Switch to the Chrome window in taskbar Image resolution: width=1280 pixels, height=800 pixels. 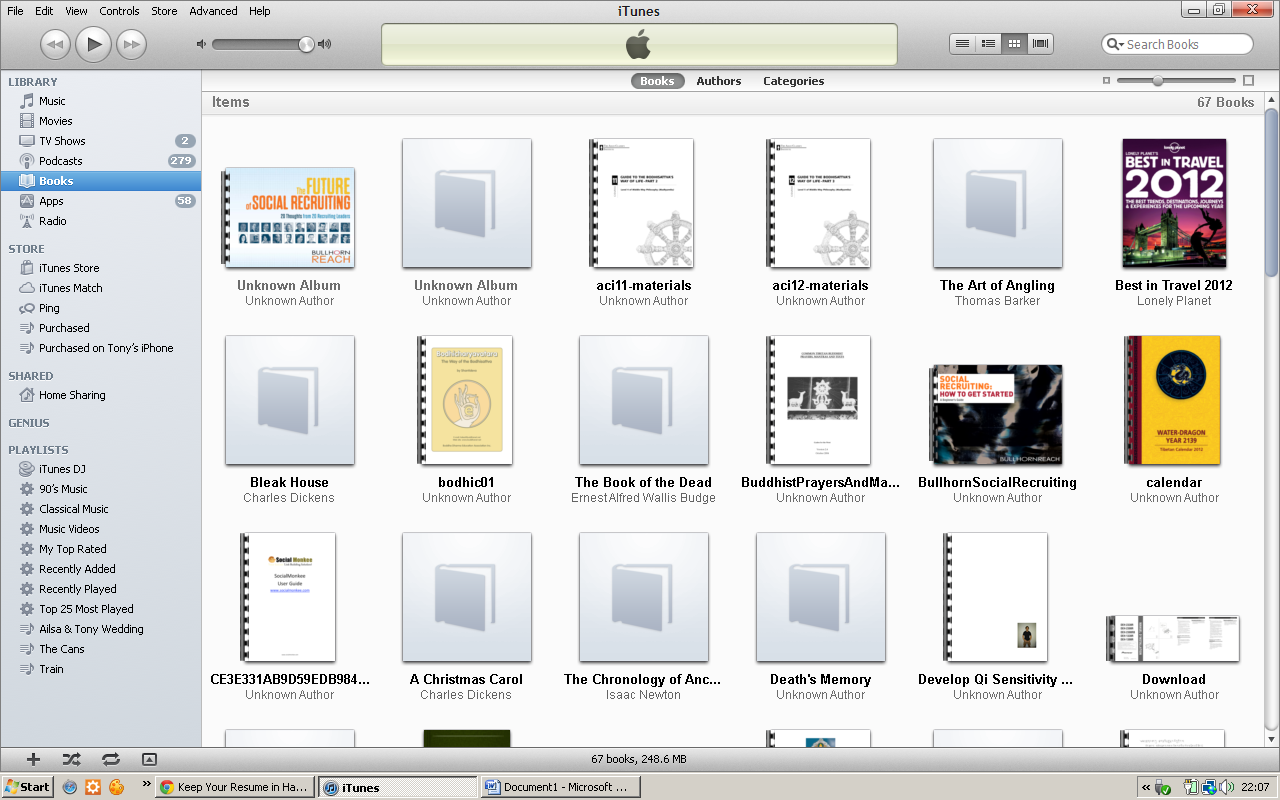pos(236,787)
